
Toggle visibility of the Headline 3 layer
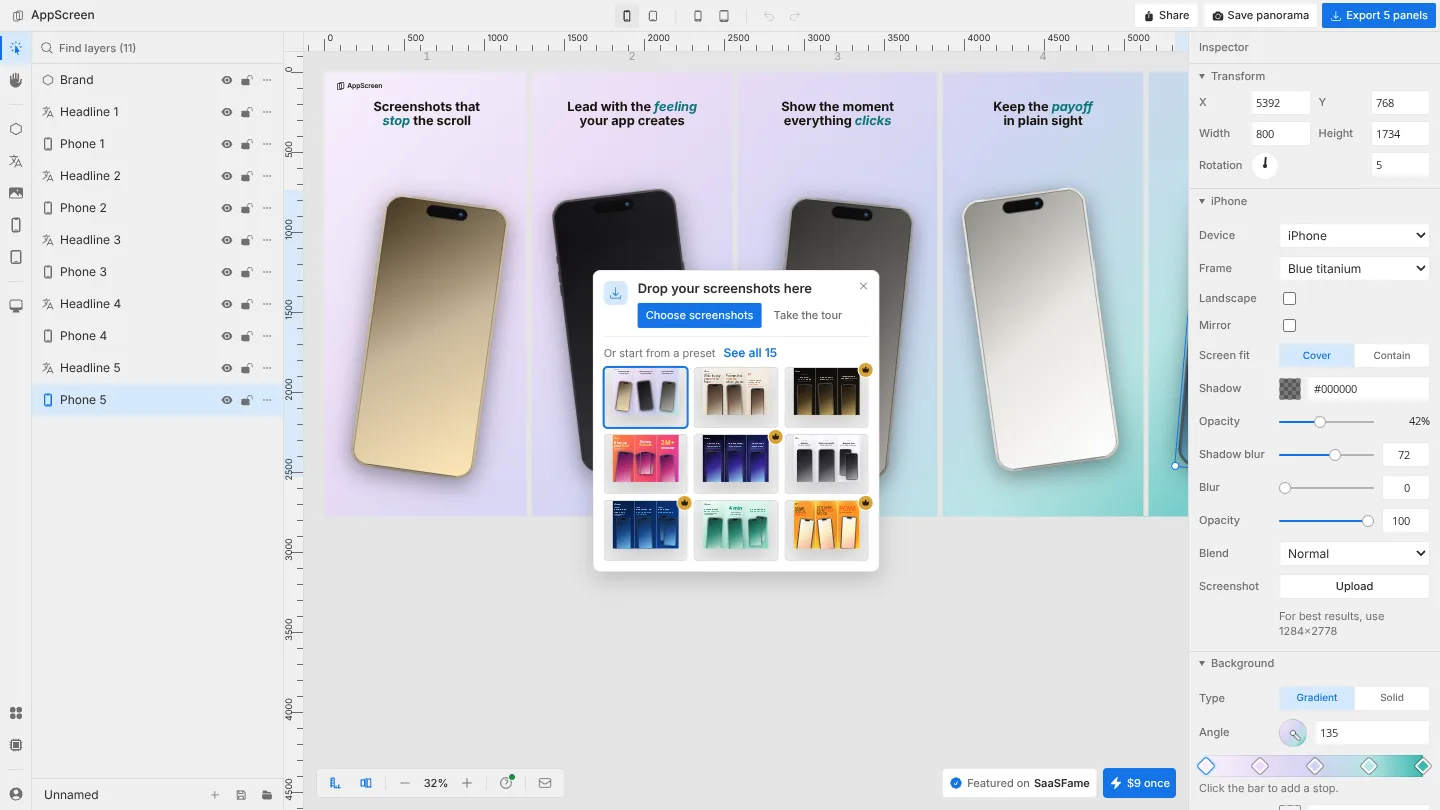(227, 240)
